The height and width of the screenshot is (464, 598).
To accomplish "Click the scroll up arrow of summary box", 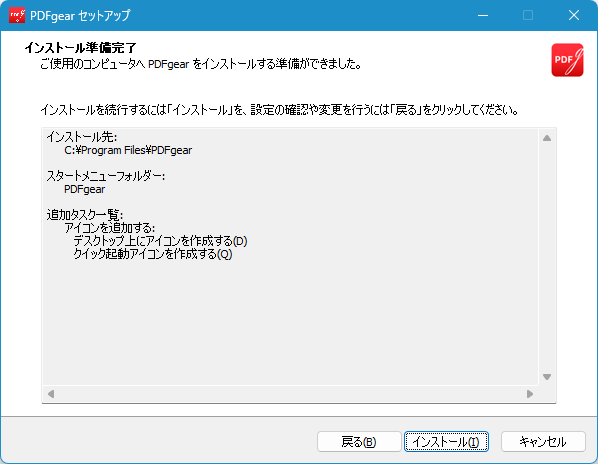I will 547,138.
